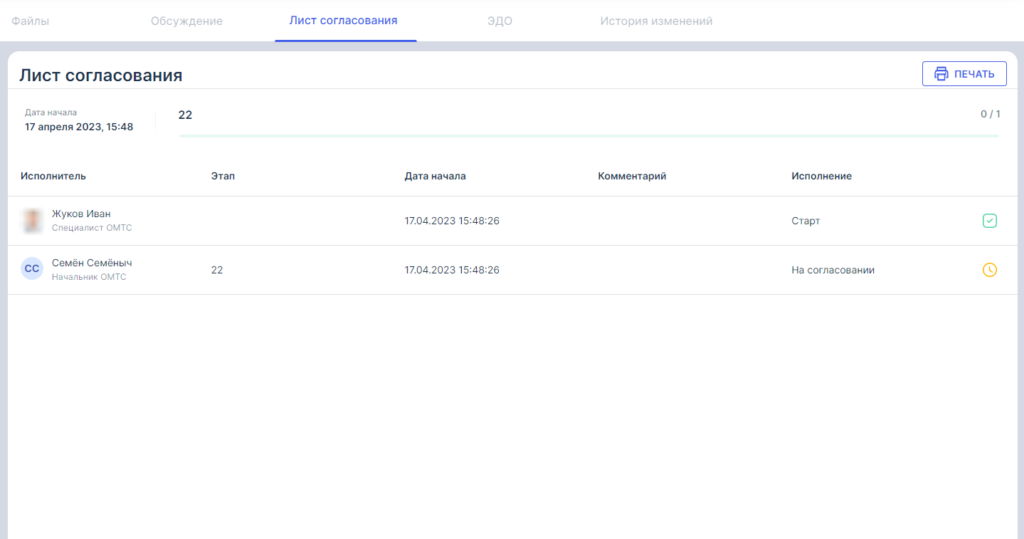Click the Дата начала column header
This screenshot has width=1024, height=539.
tap(435, 176)
